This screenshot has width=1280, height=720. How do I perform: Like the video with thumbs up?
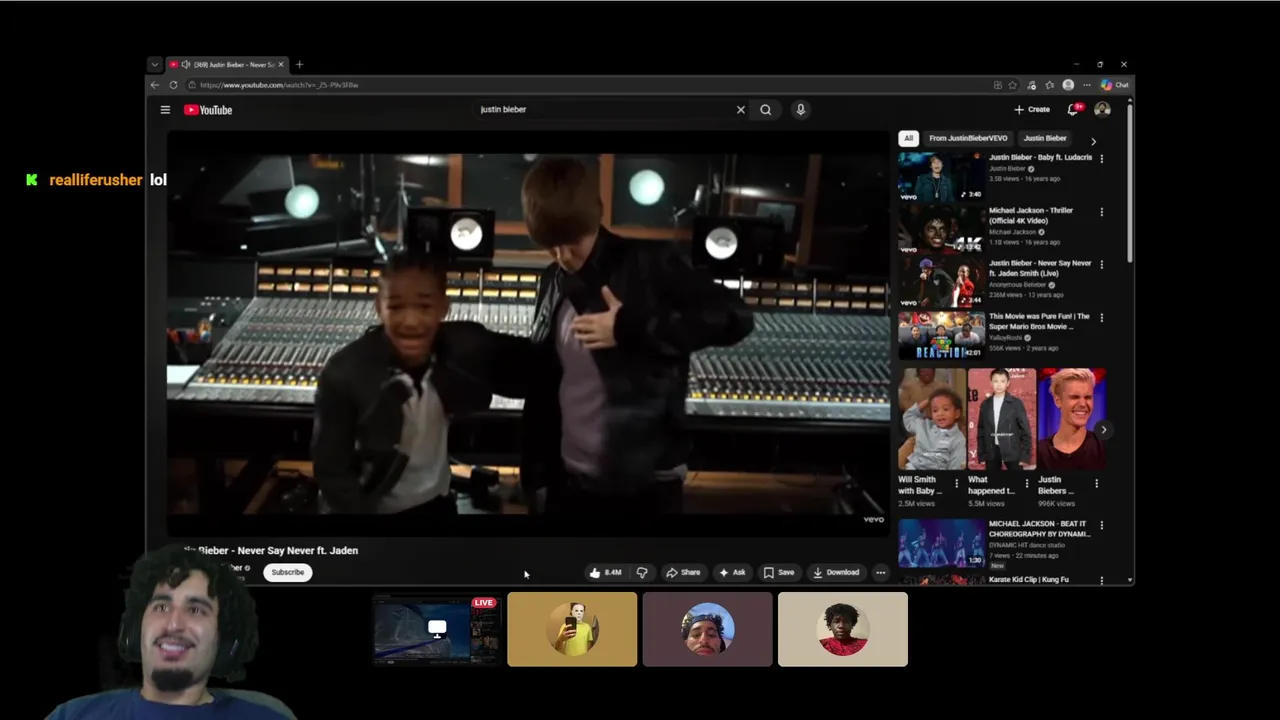(606, 572)
